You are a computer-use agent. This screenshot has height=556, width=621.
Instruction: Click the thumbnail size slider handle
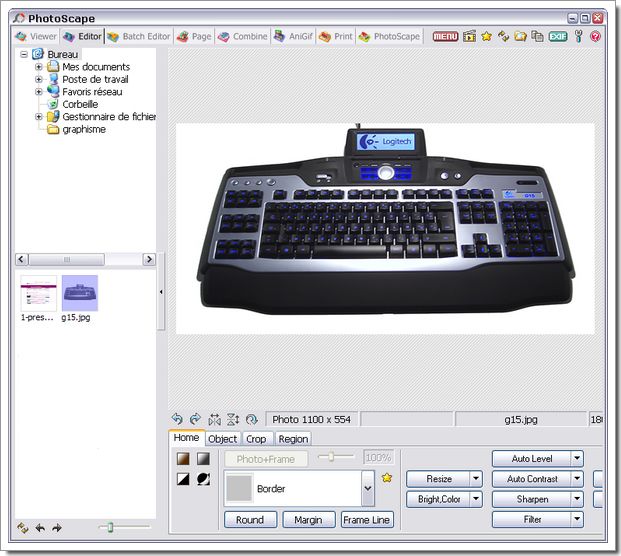[110, 527]
